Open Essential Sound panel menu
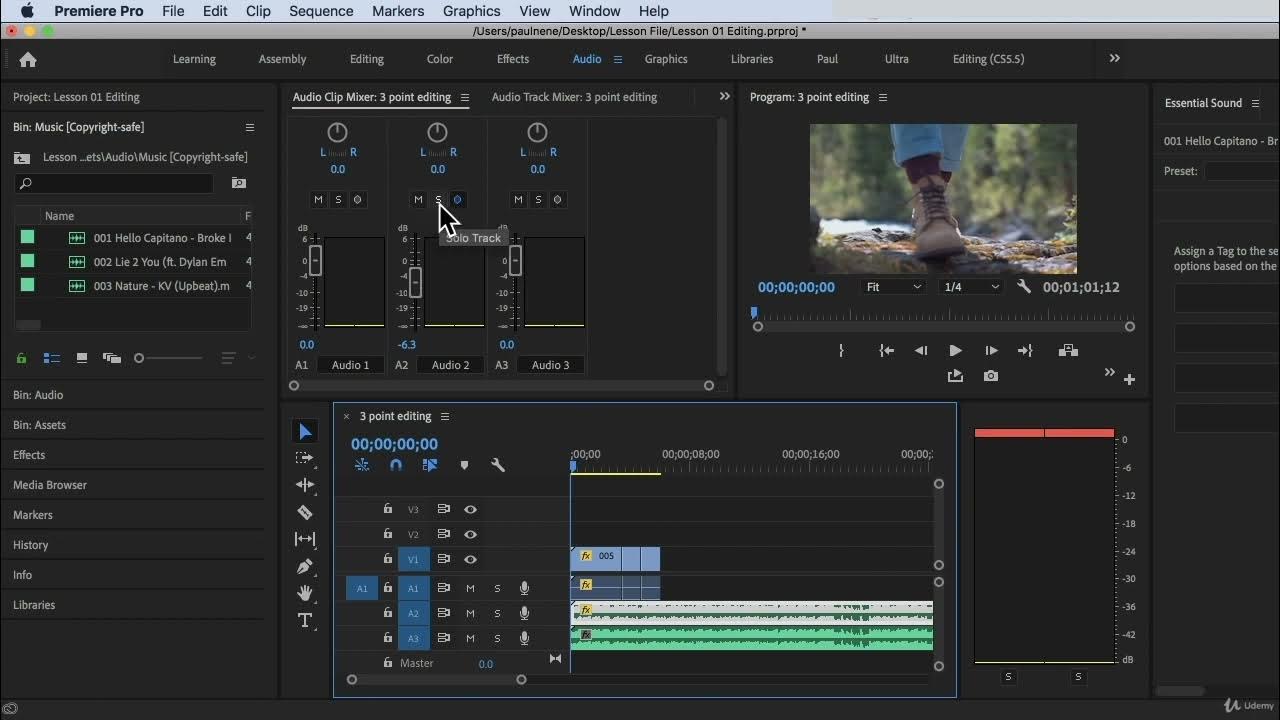Viewport: 1280px width, 720px height. [1255, 103]
